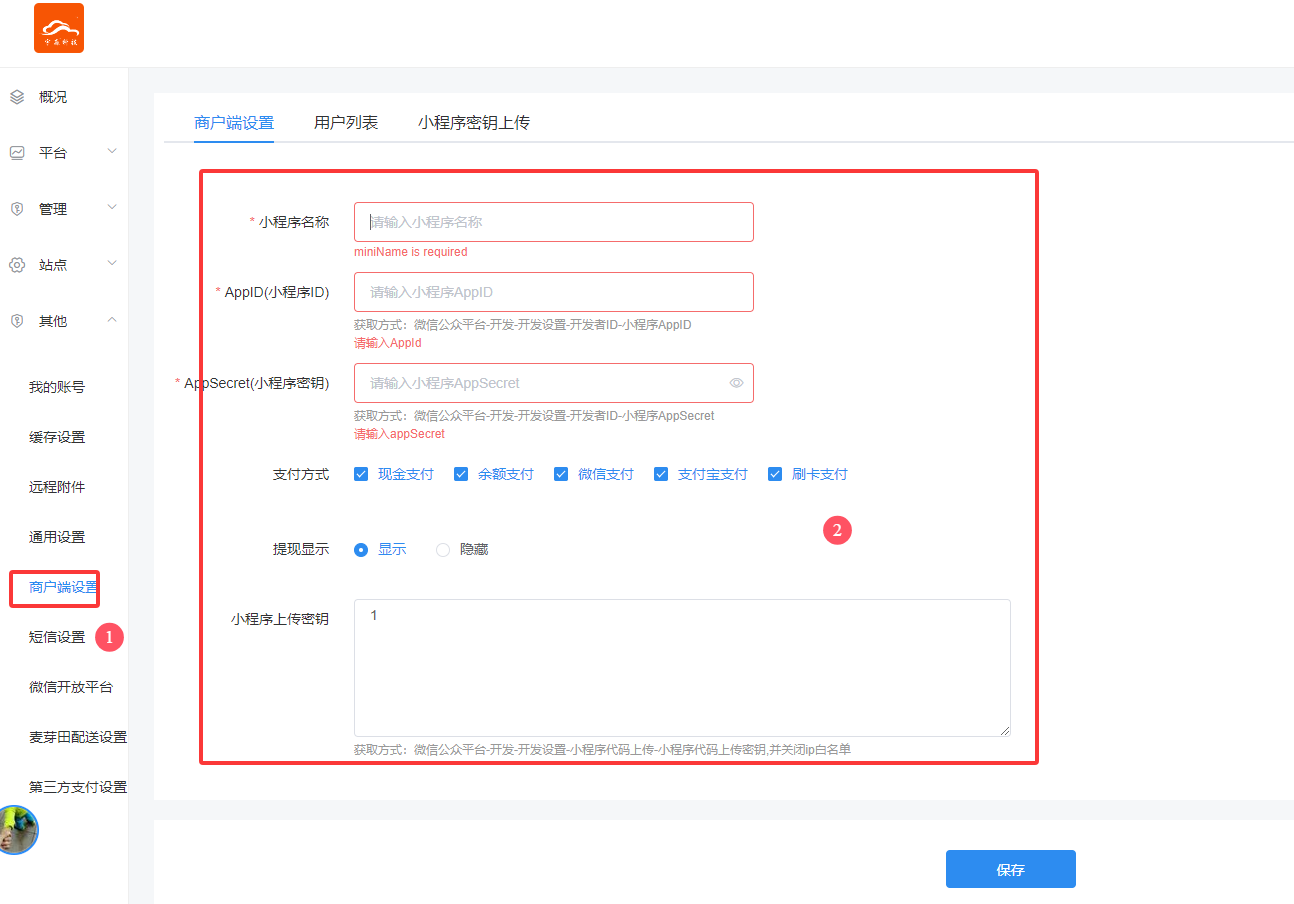Uncheck the 微信支付 checkbox
Viewport: 1294px width, 904px height.
561,474
